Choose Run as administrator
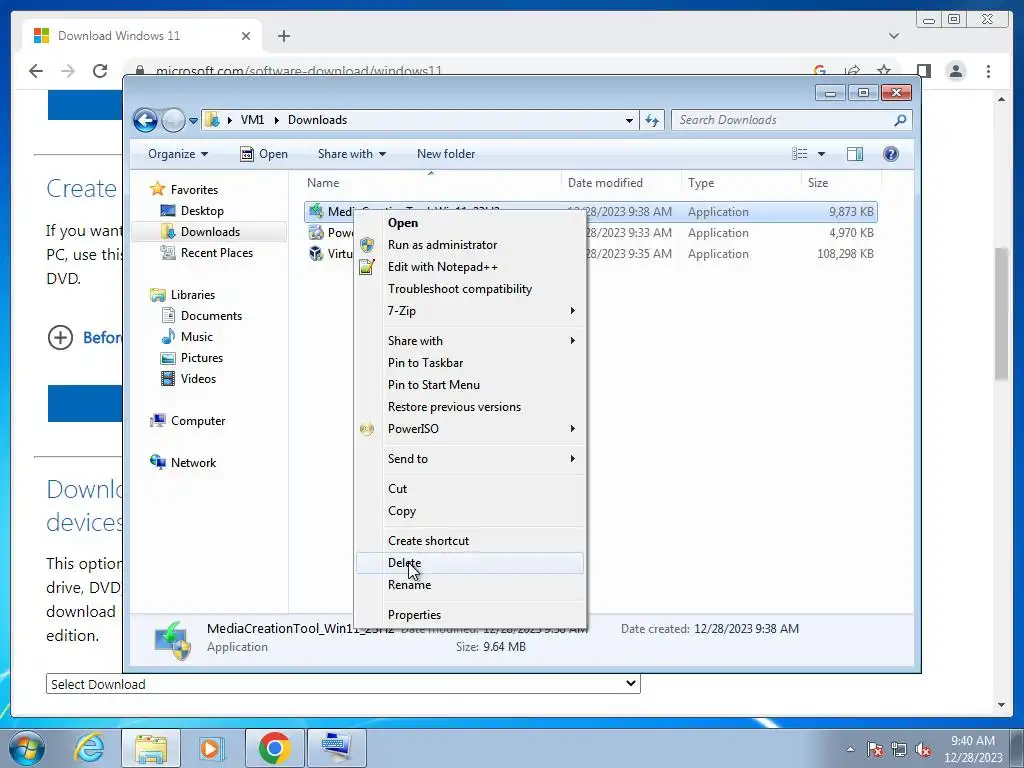Image resolution: width=1024 pixels, height=768 pixels. [470, 245]
